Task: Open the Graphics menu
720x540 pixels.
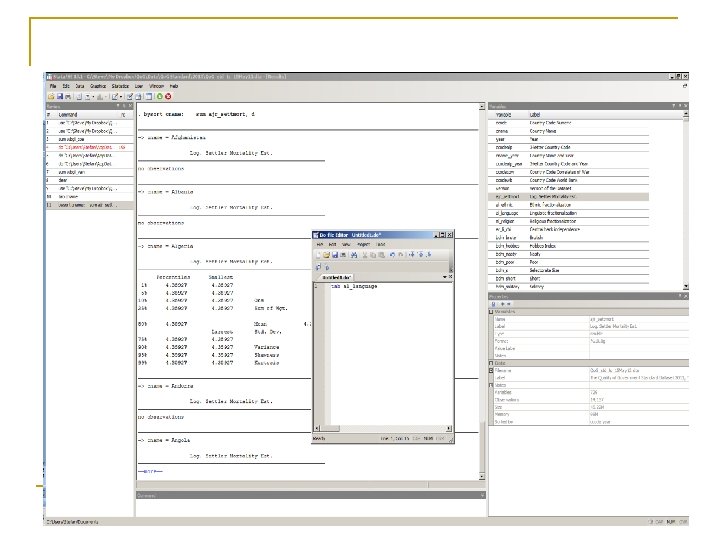Action: [99, 86]
